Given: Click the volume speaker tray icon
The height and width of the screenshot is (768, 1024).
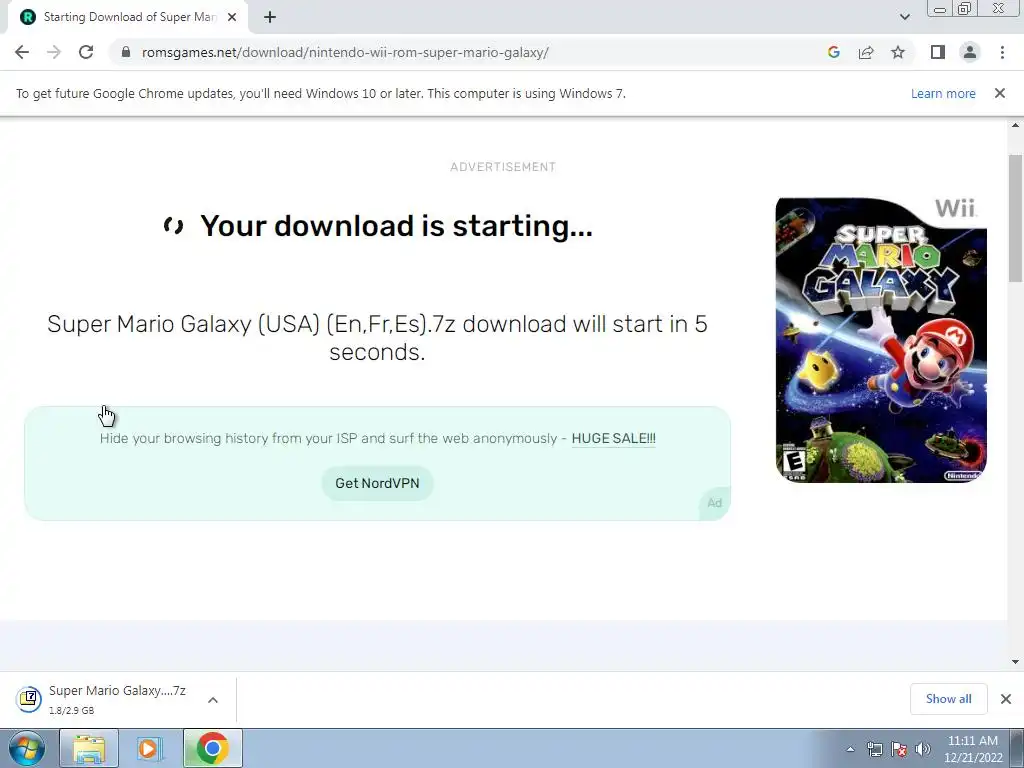Looking at the screenshot, I should (x=923, y=749).
